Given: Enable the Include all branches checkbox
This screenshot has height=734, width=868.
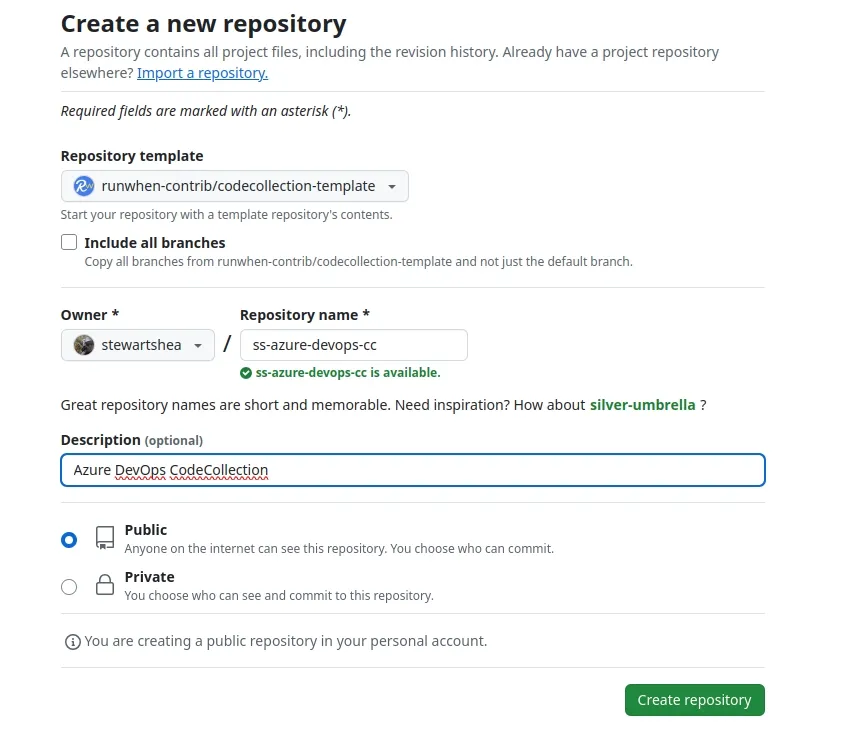Looking at the screenshot, I should pos(69,242).
